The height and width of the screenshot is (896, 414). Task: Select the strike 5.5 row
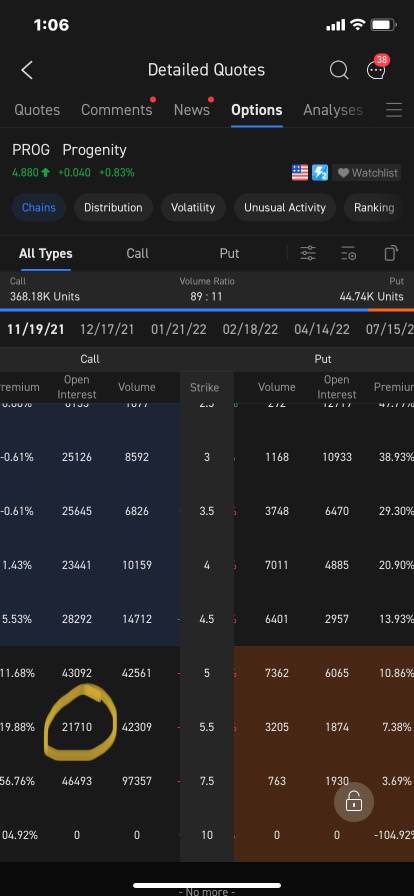pyautogui.click(x=207, y=727)
